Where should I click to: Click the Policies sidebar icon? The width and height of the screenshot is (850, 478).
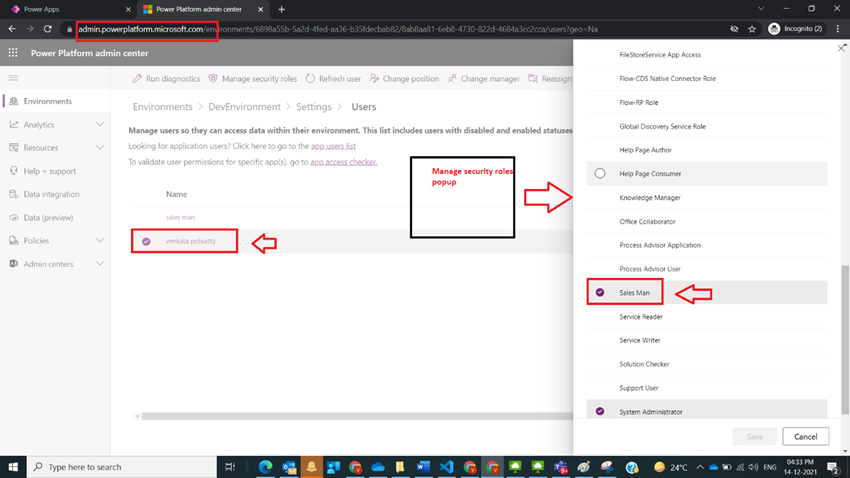[14, 241]
